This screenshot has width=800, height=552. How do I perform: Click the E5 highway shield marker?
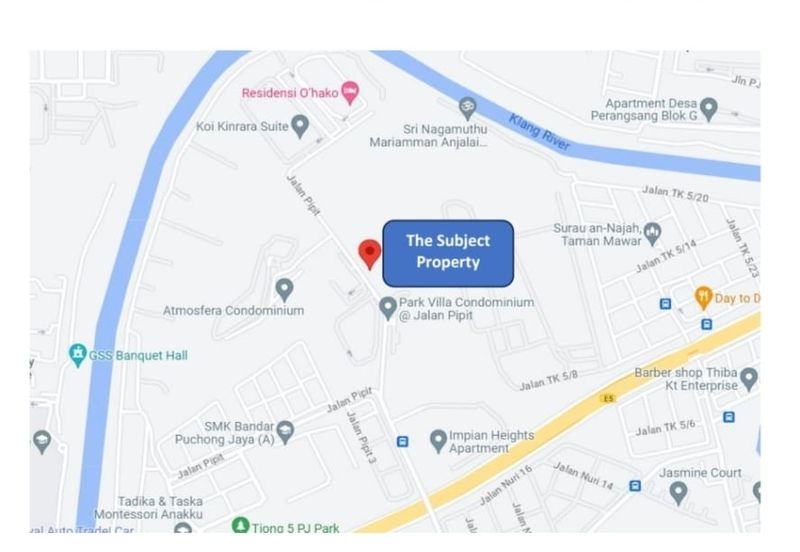click(x=608, y=398)
